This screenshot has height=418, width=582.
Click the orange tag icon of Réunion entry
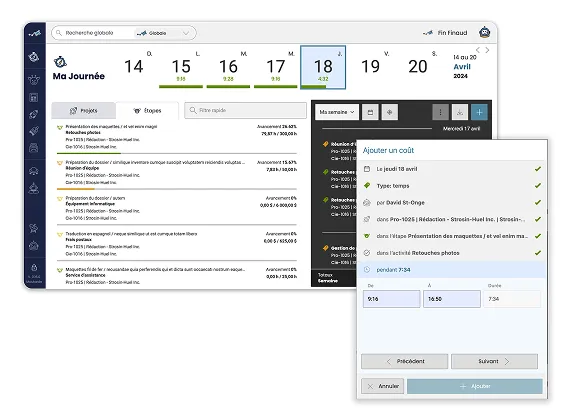pyautogui.click(x=326, y=144)
